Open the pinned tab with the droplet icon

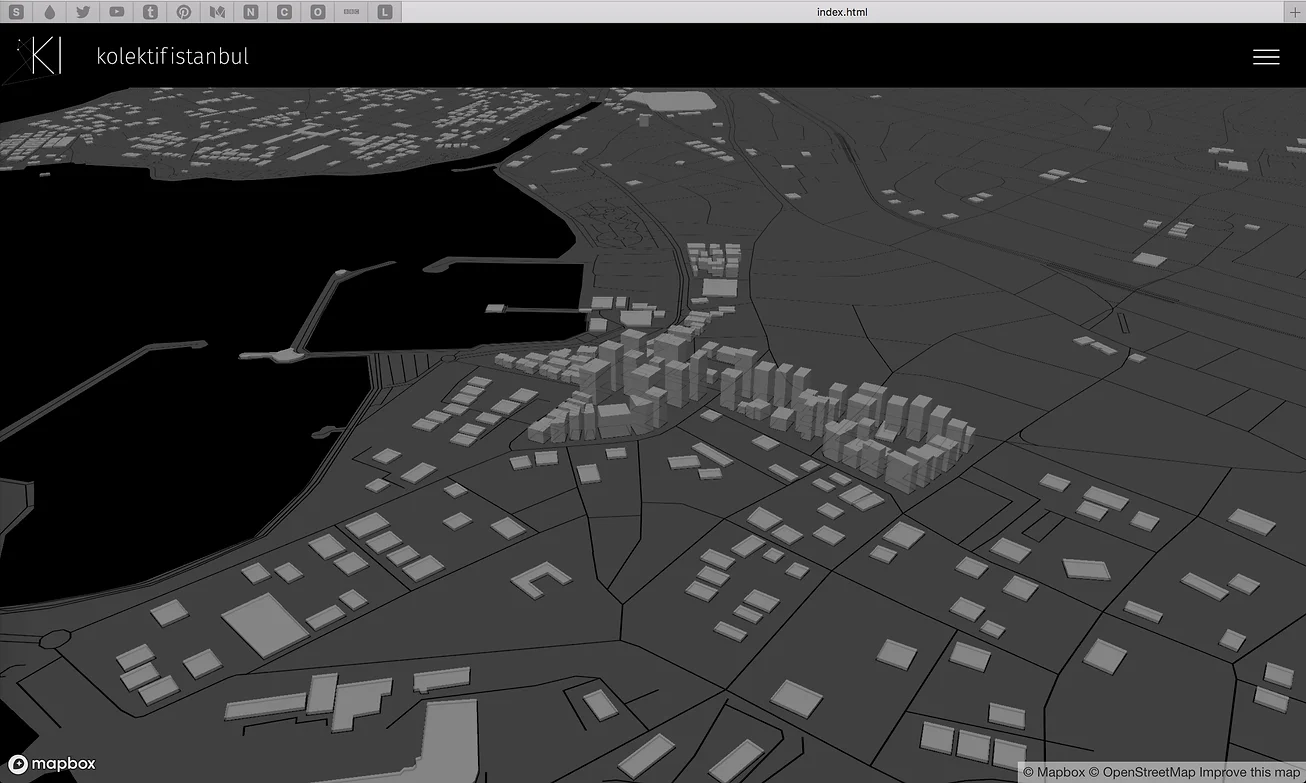click(x=50, y=12)
